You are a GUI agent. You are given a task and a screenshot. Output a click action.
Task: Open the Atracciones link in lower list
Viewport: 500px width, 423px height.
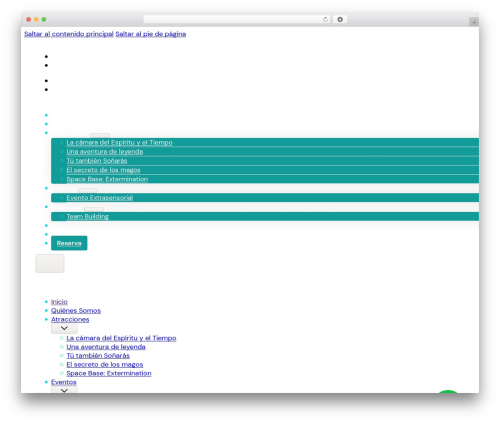pyautogui.click(x=70, y=319)
